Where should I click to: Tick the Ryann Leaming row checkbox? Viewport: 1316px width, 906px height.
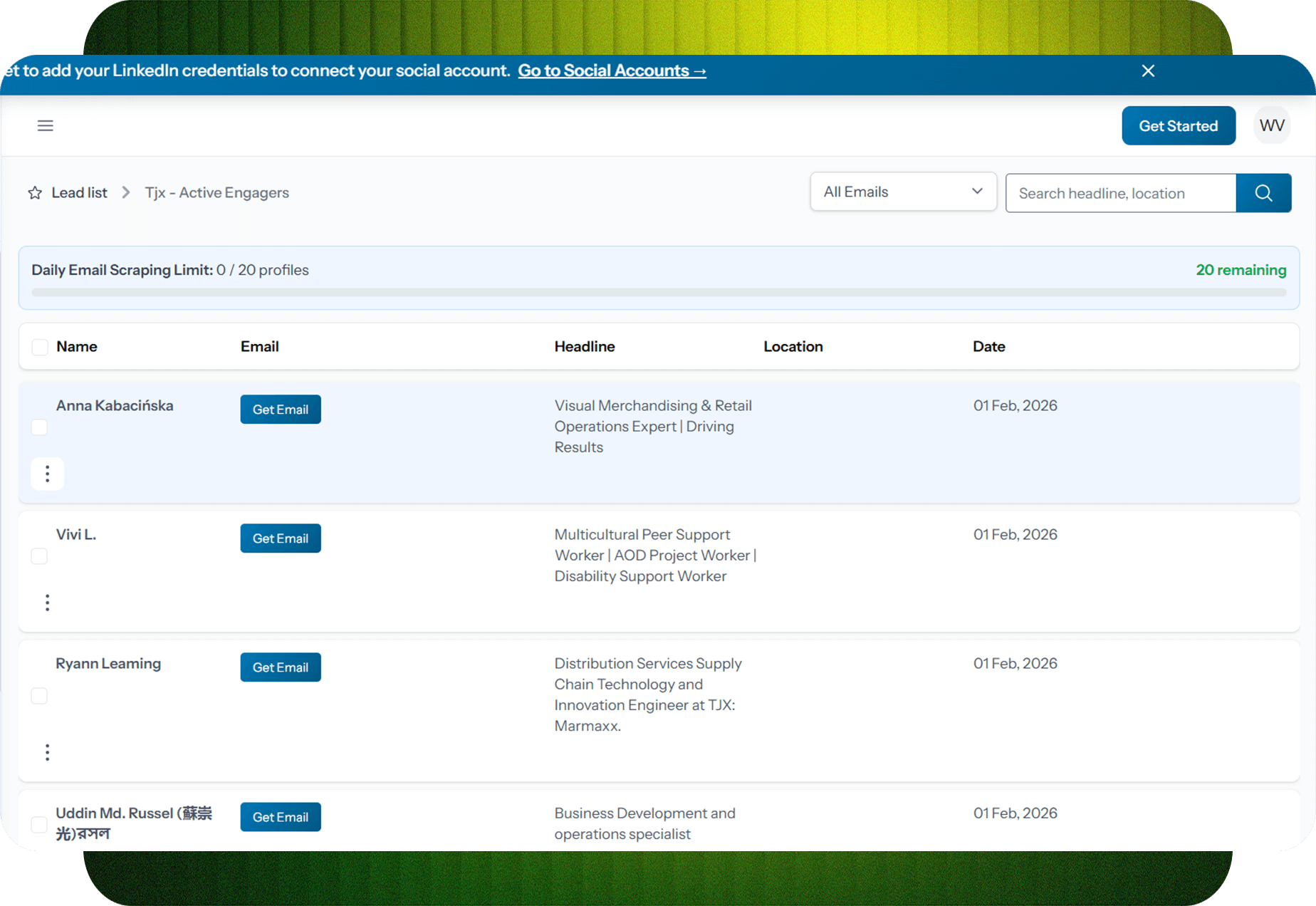(40, 696)
